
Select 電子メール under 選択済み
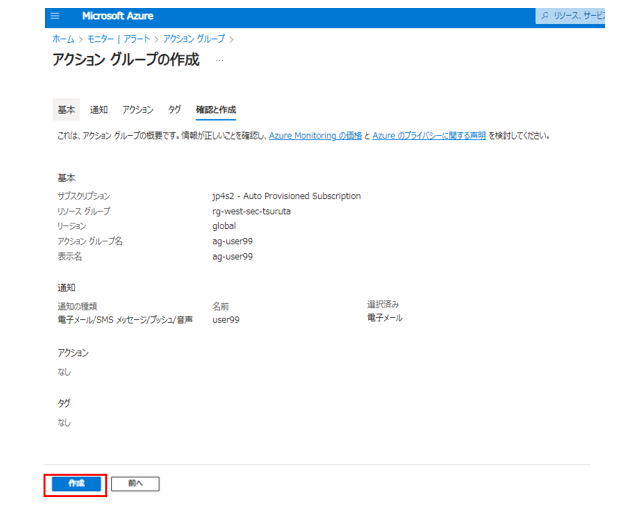click(x=384, y=318)
